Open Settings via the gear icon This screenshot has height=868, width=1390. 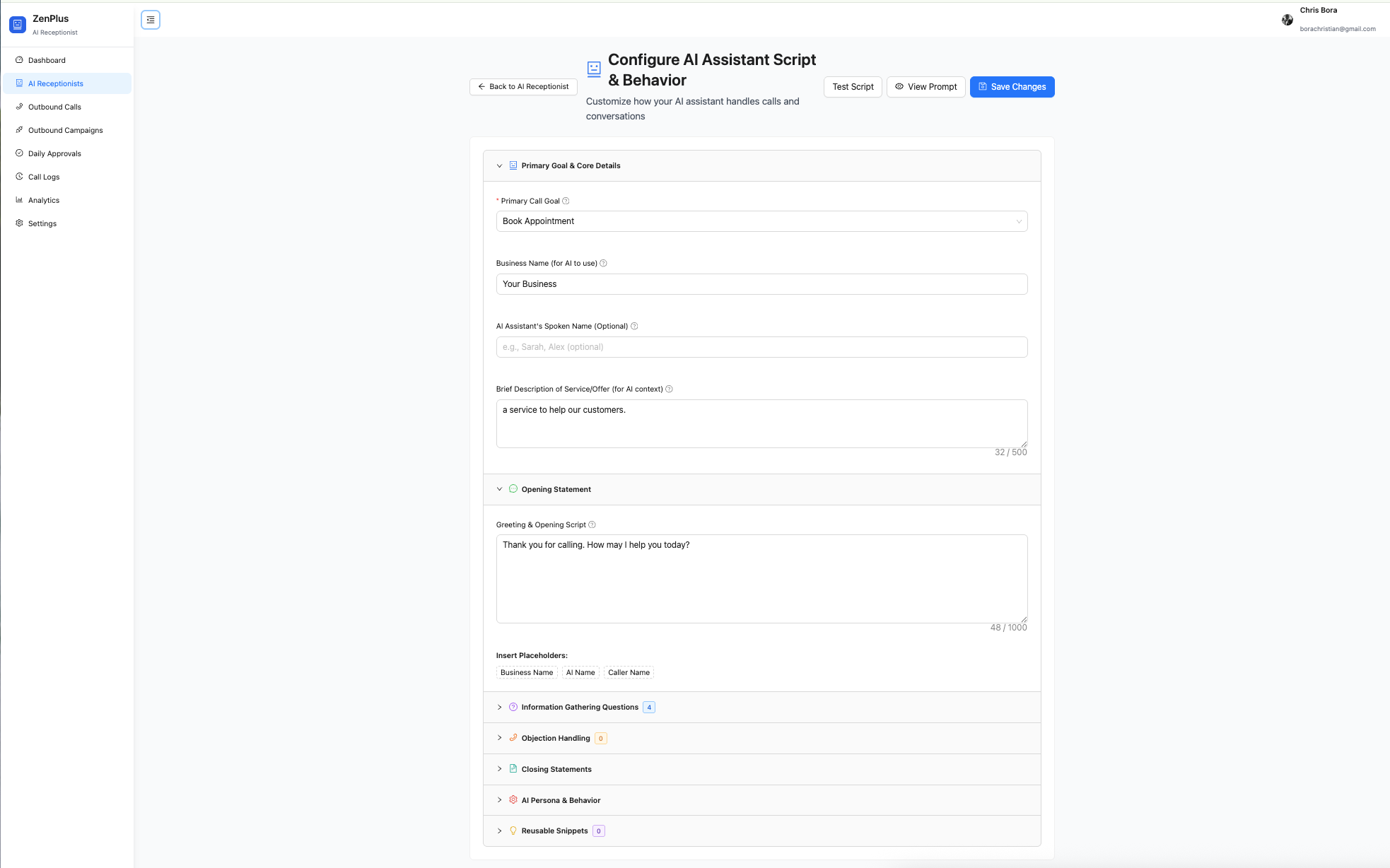19,223
